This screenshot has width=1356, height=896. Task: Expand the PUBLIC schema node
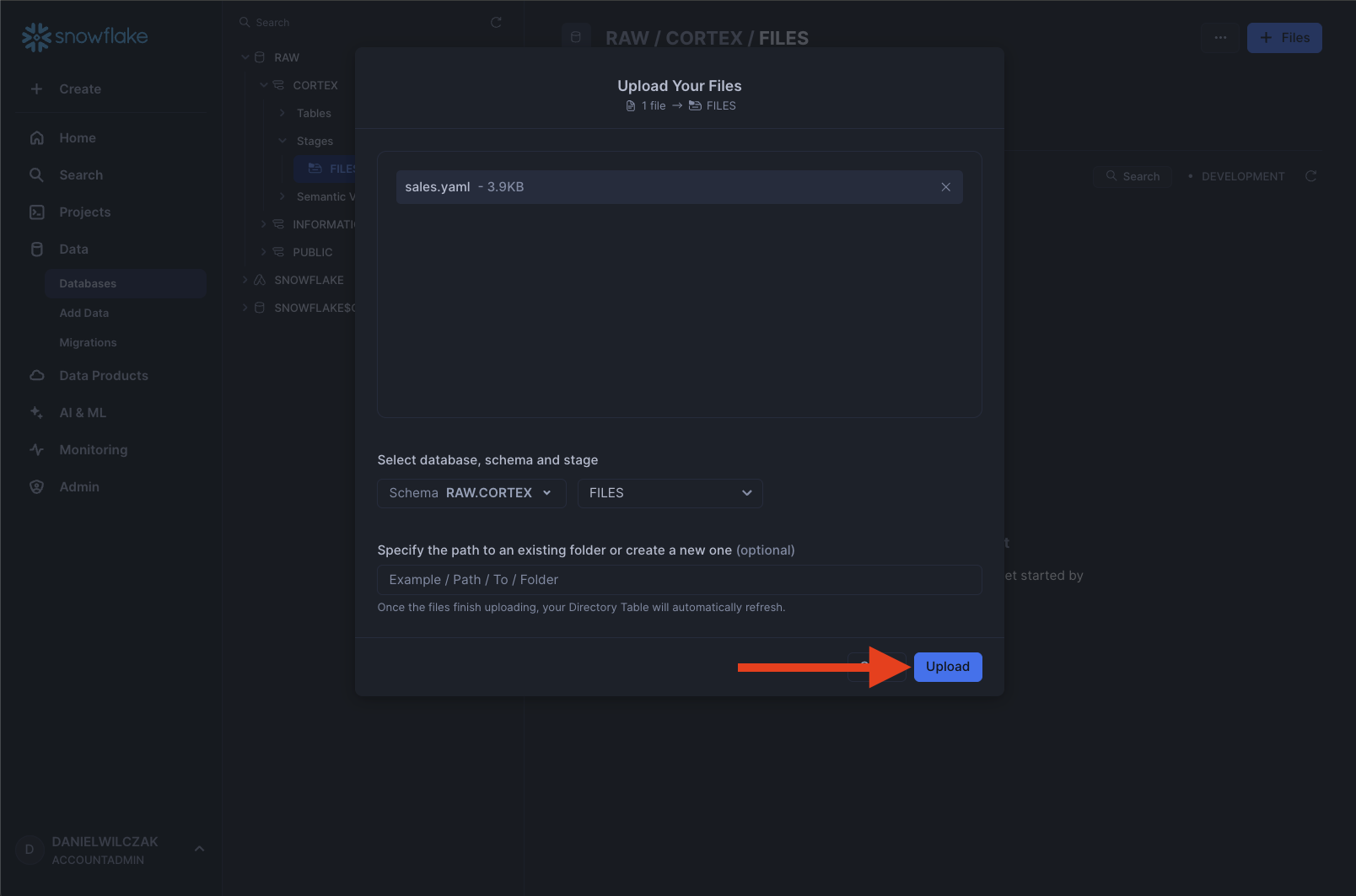[264, 252]
